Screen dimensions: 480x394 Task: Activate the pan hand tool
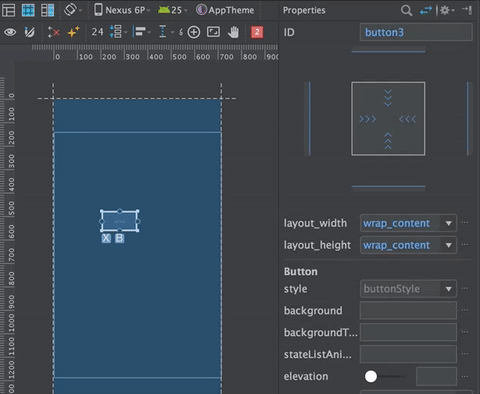coord(233,32)
